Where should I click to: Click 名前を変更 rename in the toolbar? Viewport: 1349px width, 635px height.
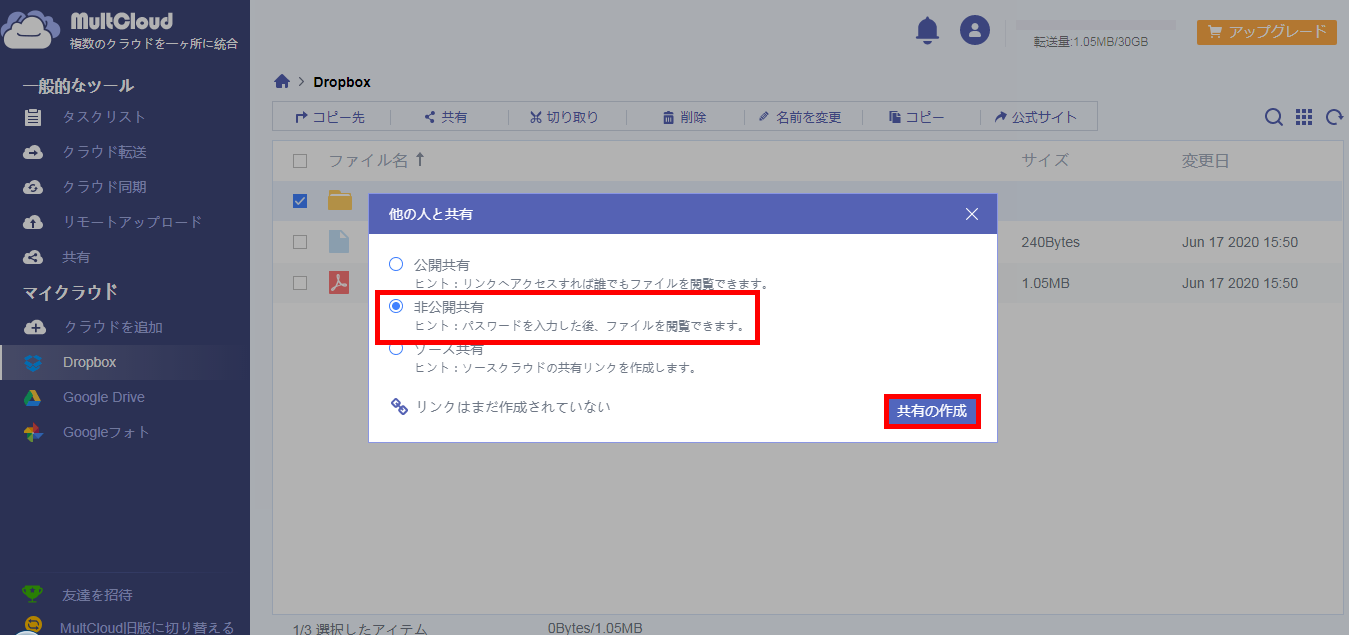(800, 117)
